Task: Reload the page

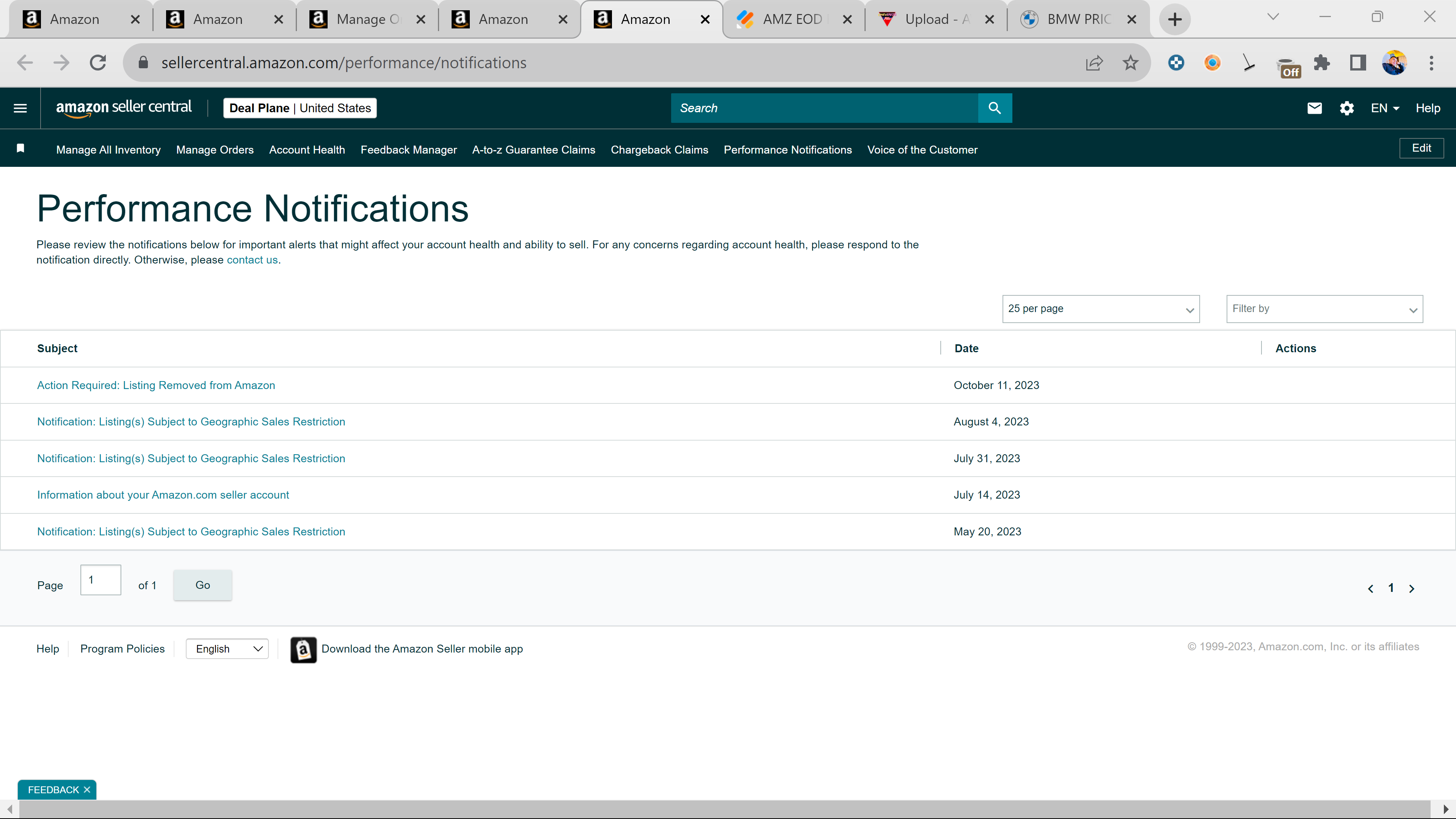Action: click(98, 63)
